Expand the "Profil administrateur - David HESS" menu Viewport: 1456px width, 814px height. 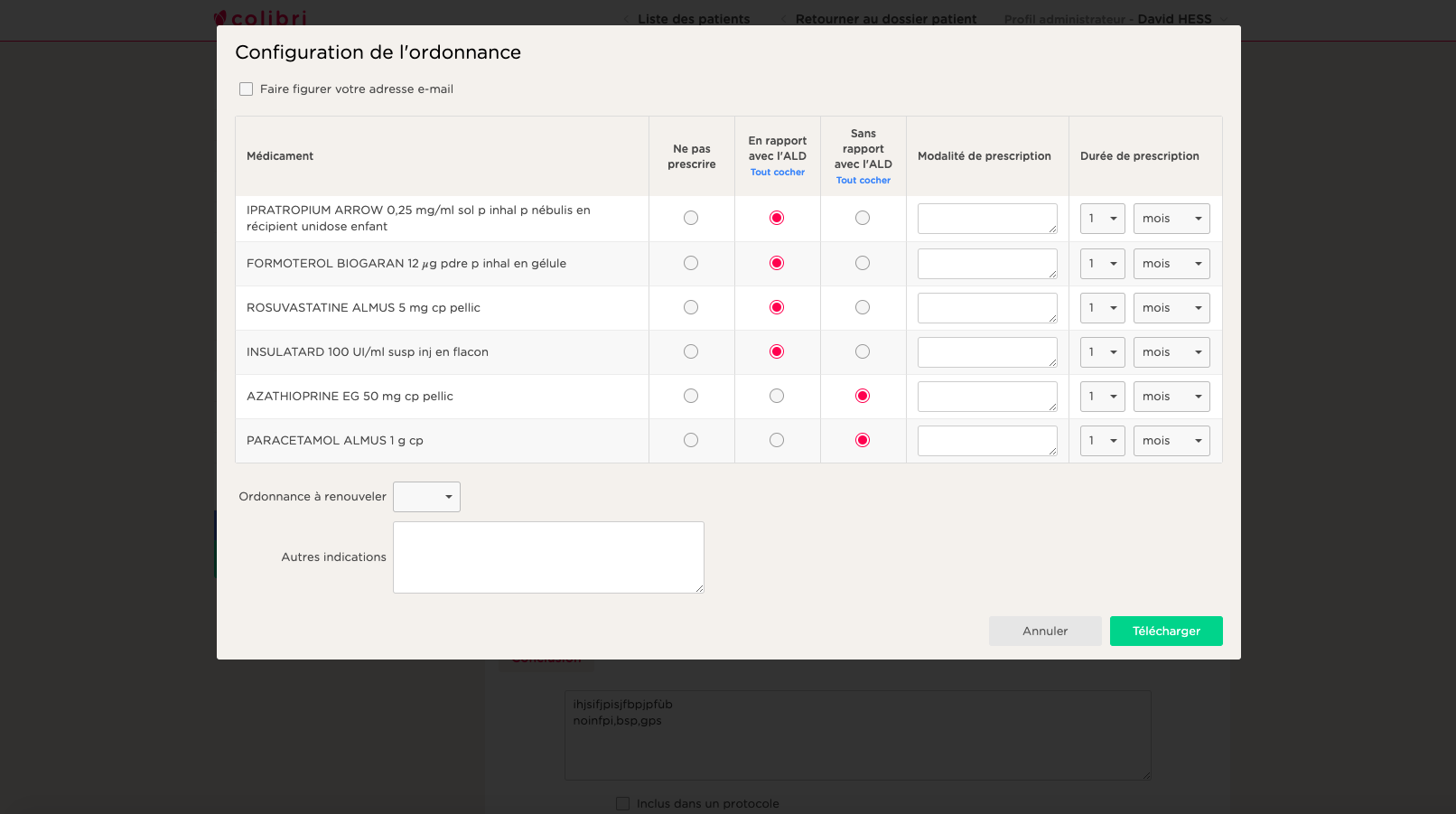coord(1115,18)
